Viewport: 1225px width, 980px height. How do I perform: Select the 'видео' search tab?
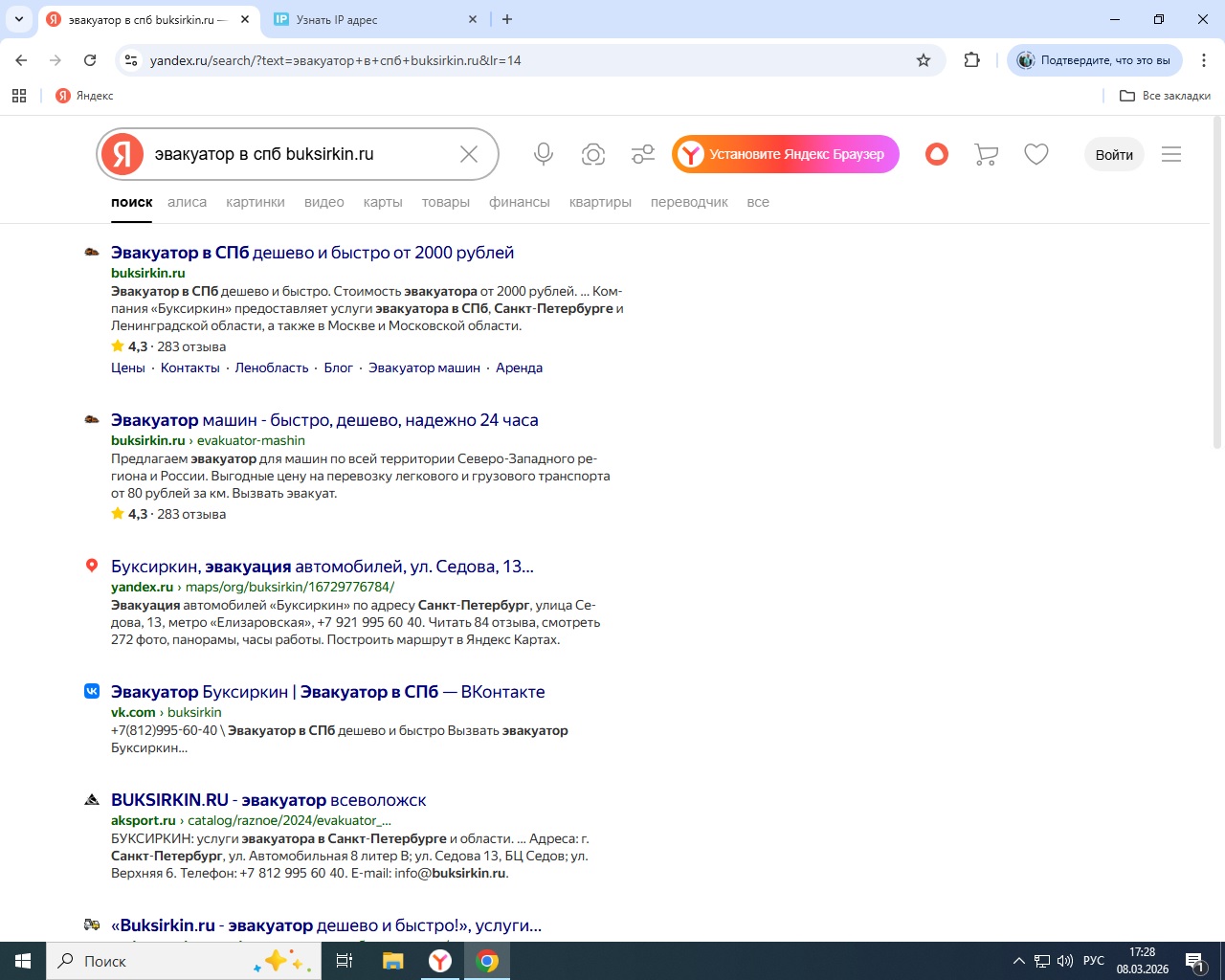pos(324,202)
